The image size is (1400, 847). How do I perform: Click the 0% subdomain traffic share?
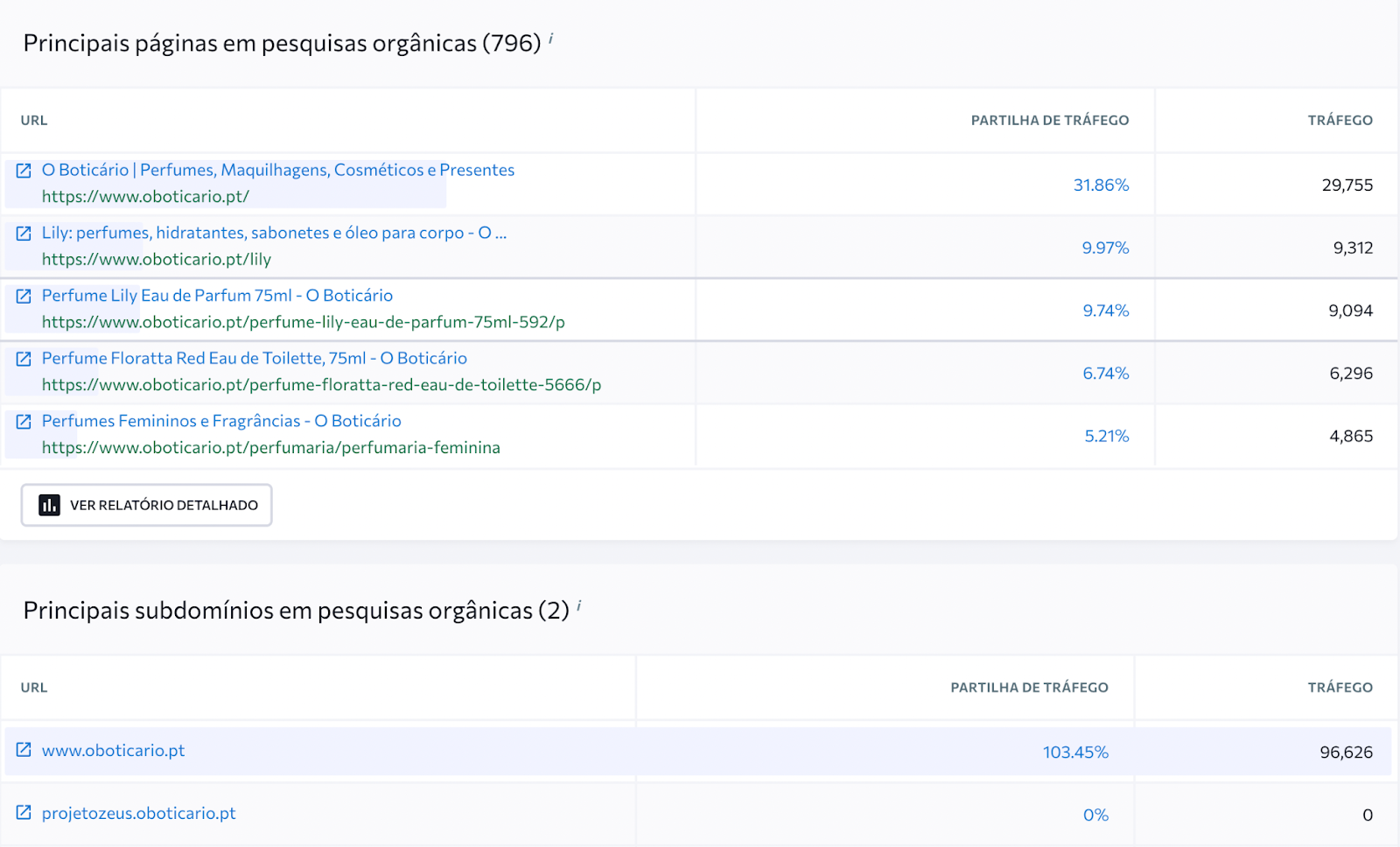[1095, 815]
